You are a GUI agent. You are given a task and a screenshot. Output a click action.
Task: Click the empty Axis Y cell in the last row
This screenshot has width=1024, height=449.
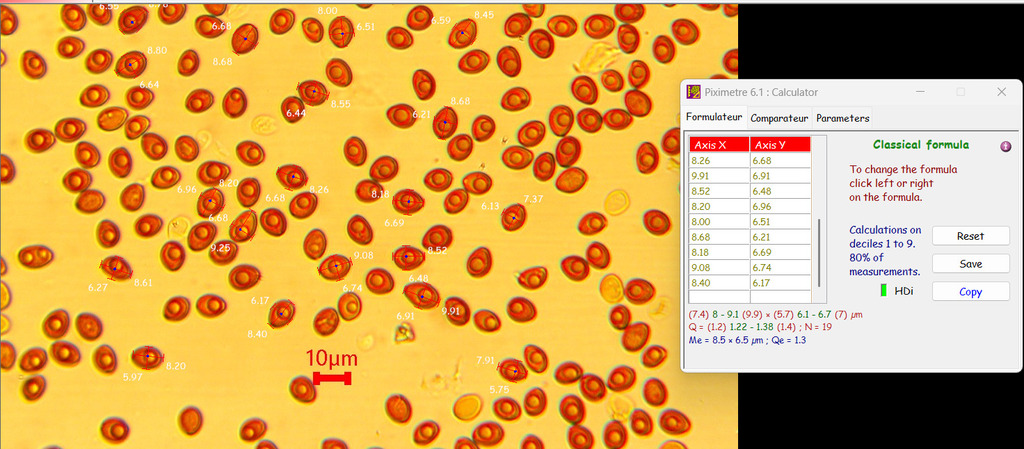(x=780, y=298)
